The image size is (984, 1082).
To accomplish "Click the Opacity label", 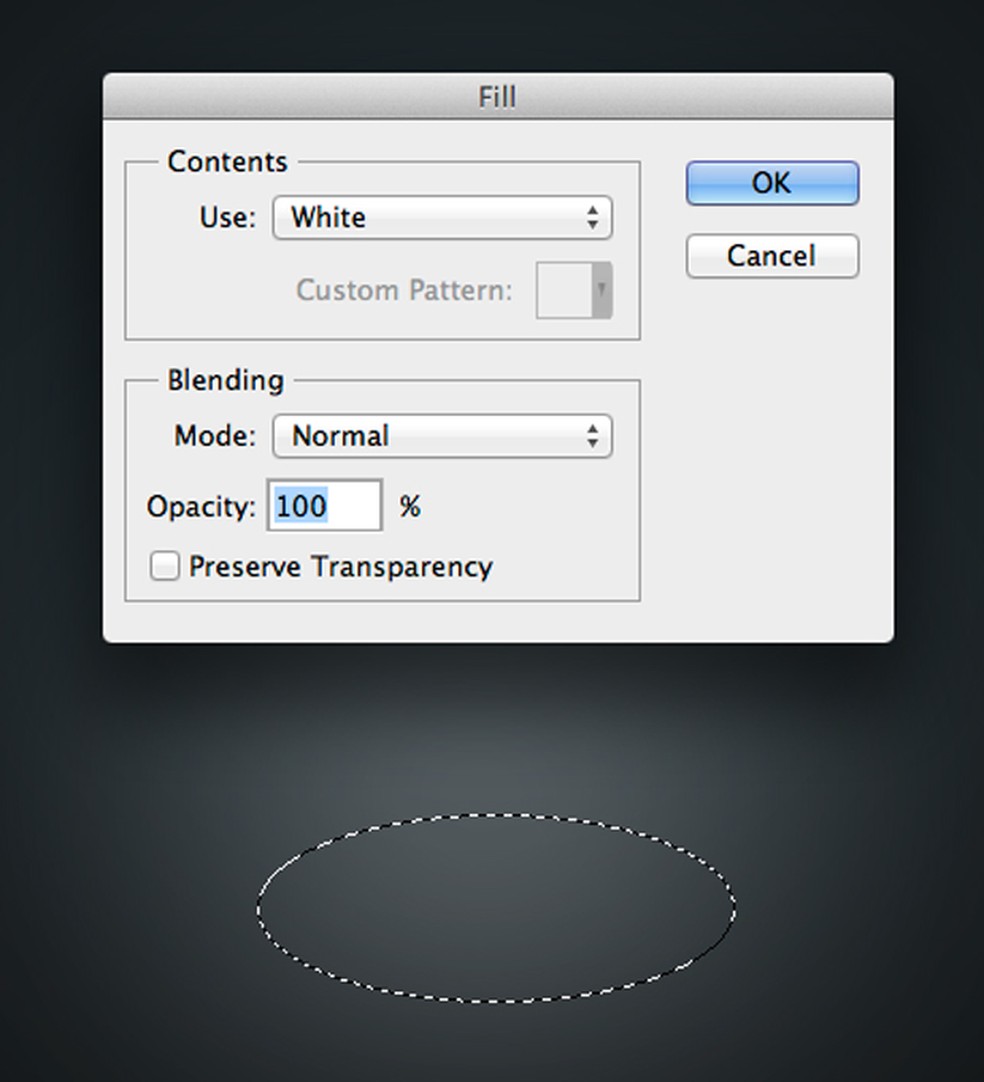I will pyautogui.click(x=201, y=506).
